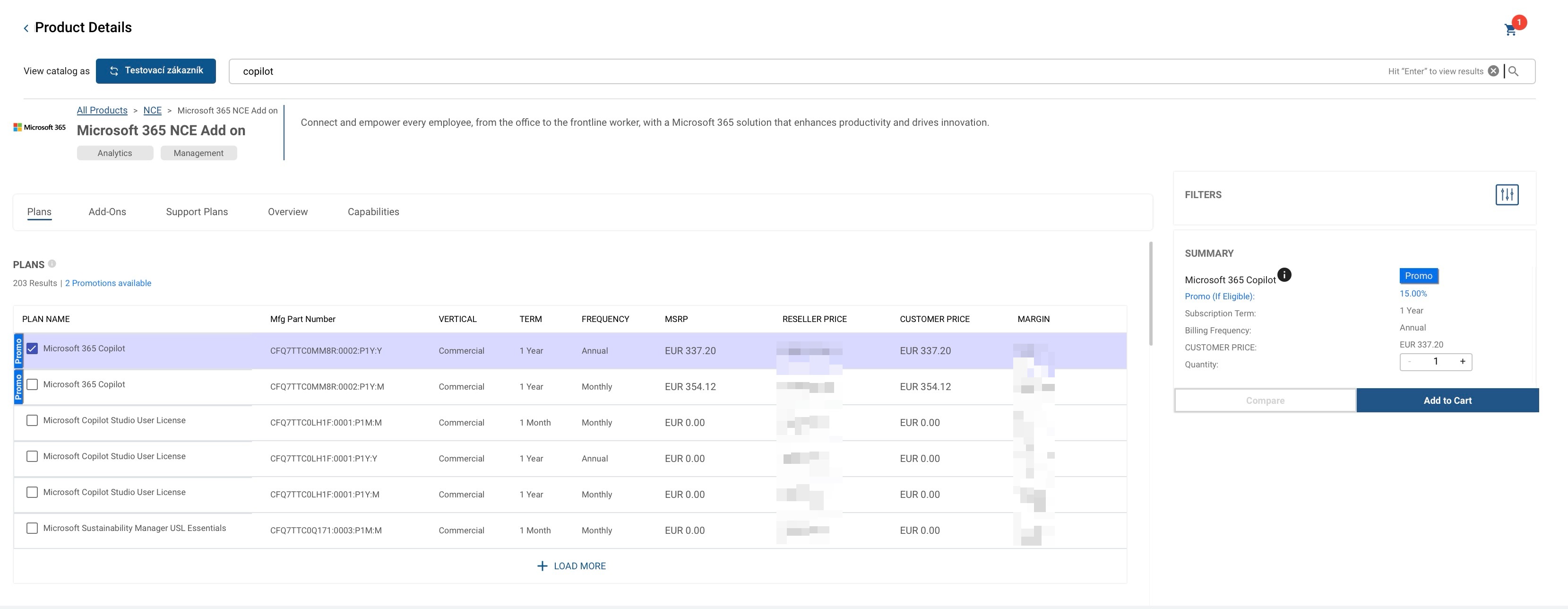Click MSRP value EUR 354.12
This screenshot has height=609, width=1568.
coord(689,387)
